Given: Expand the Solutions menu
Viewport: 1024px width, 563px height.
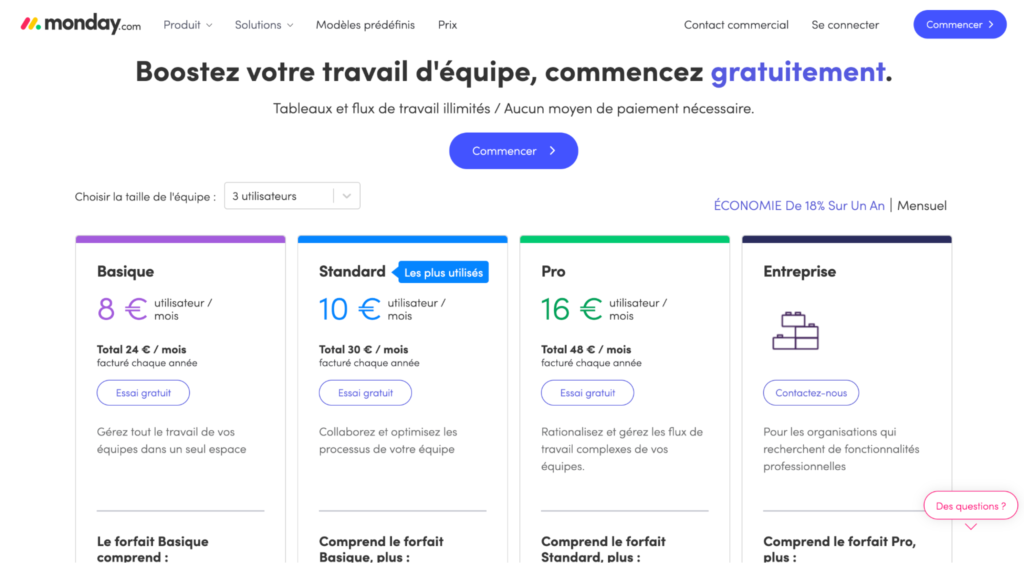Looking at the screenshot, I should pos(264,25).
